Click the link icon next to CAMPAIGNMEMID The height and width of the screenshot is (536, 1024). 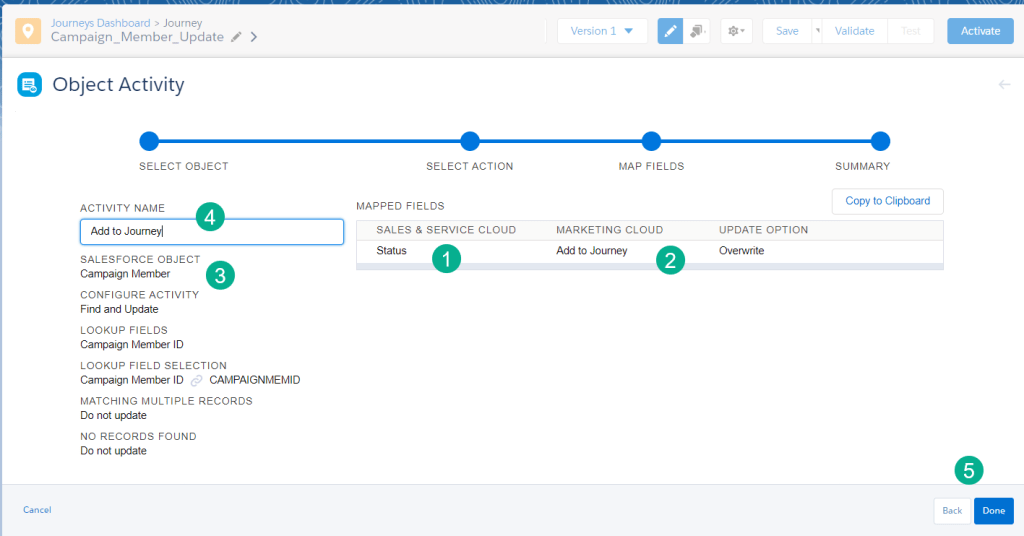[x=196, y=381]
